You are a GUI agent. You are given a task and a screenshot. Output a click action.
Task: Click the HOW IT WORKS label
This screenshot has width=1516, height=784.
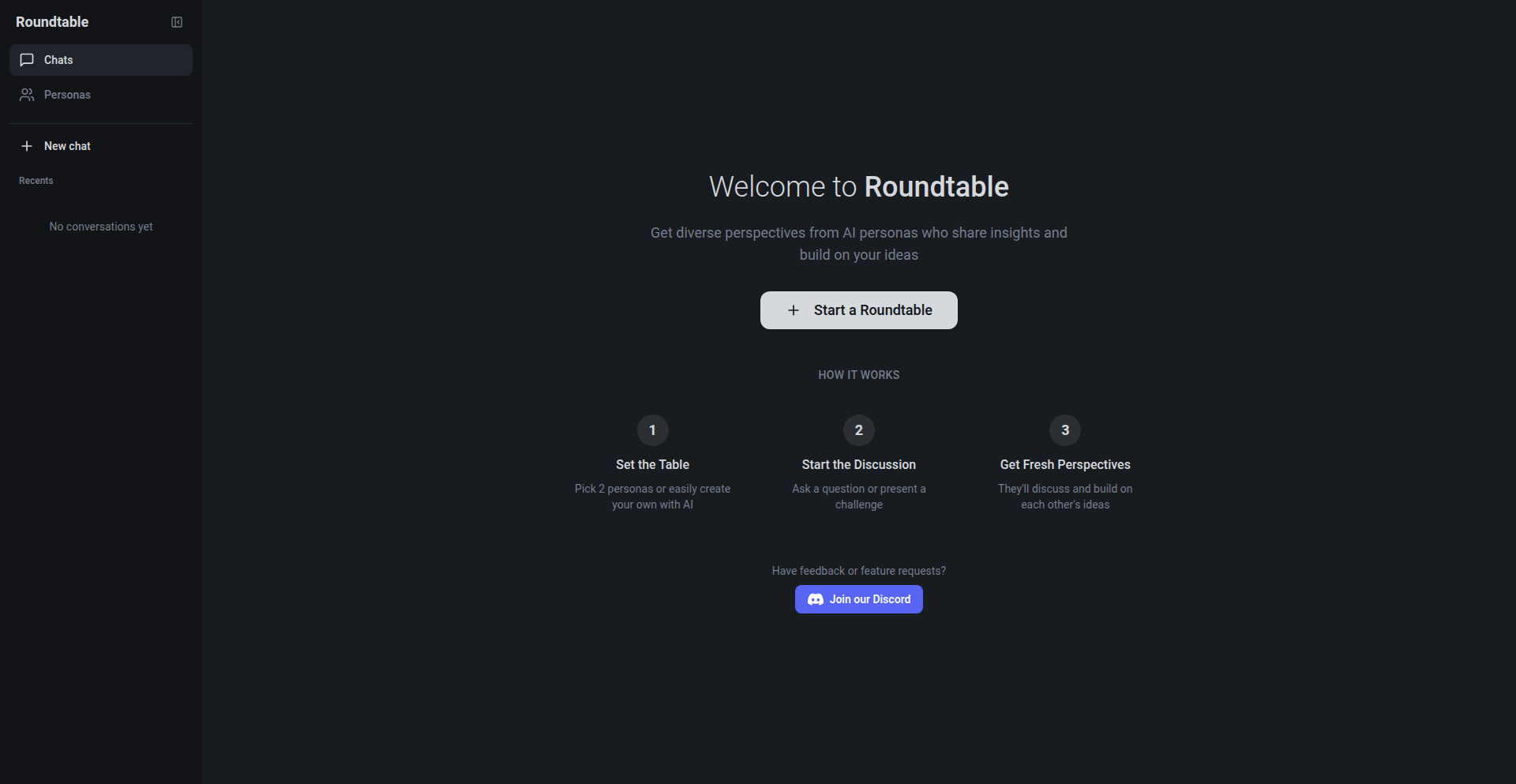858,374
